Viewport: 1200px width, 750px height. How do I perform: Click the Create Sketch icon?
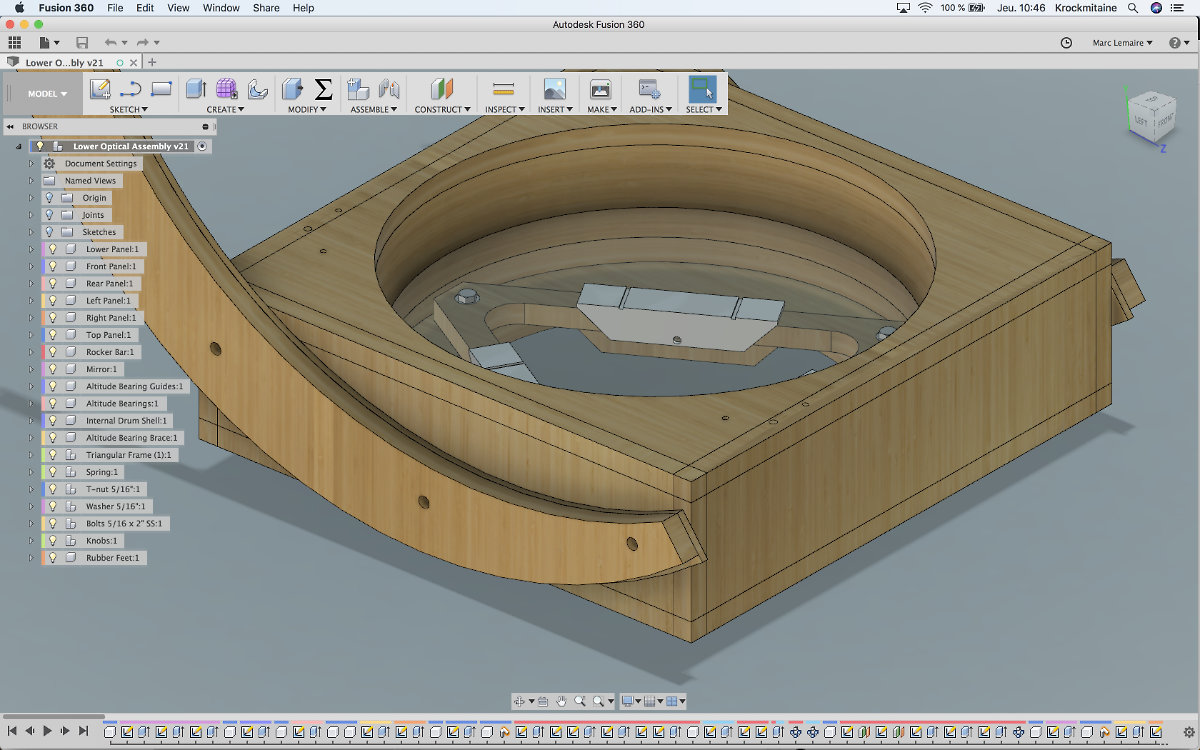coord(100,89)
